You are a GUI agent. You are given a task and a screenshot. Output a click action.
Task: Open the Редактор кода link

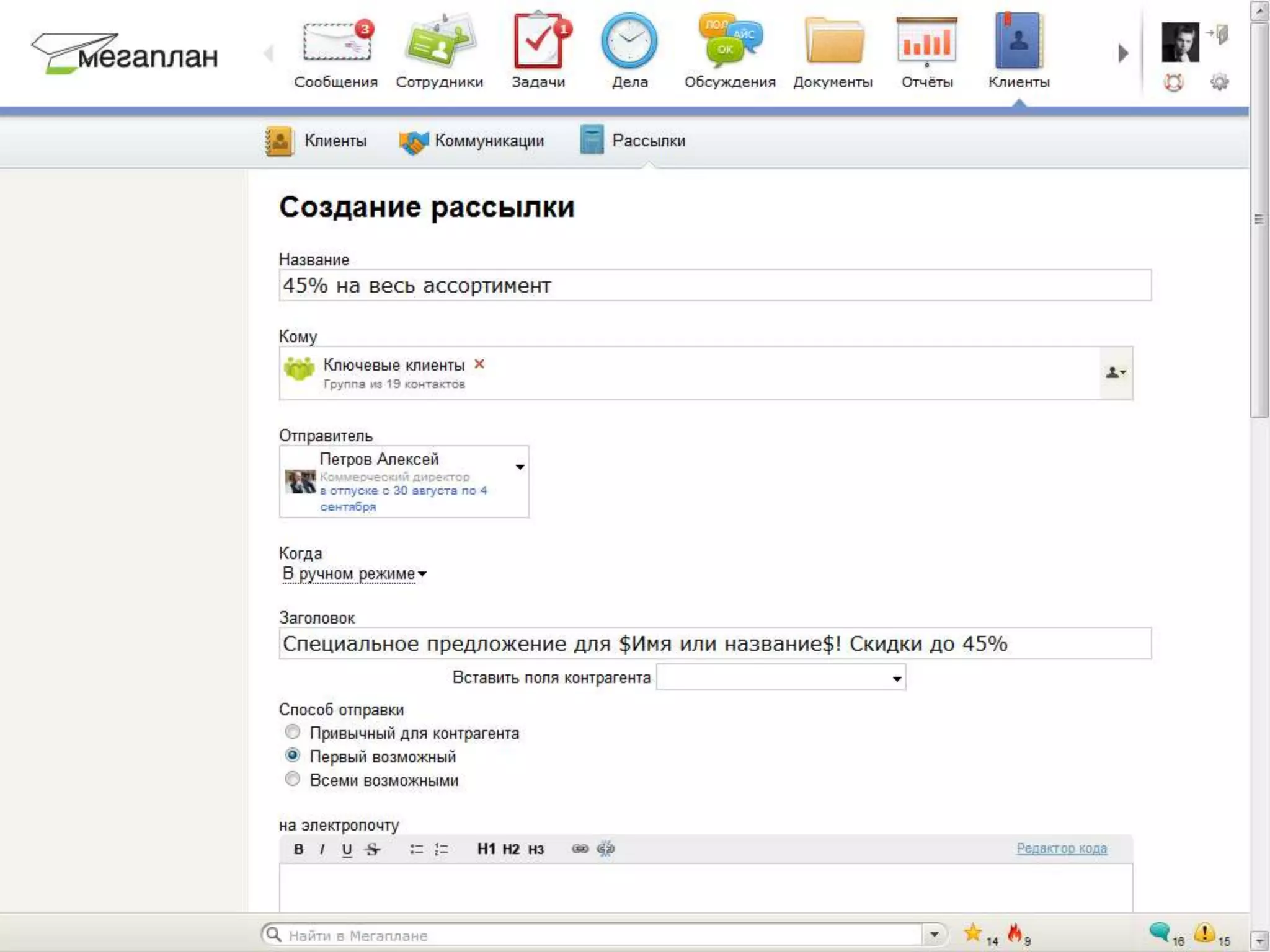[1061, 848]
